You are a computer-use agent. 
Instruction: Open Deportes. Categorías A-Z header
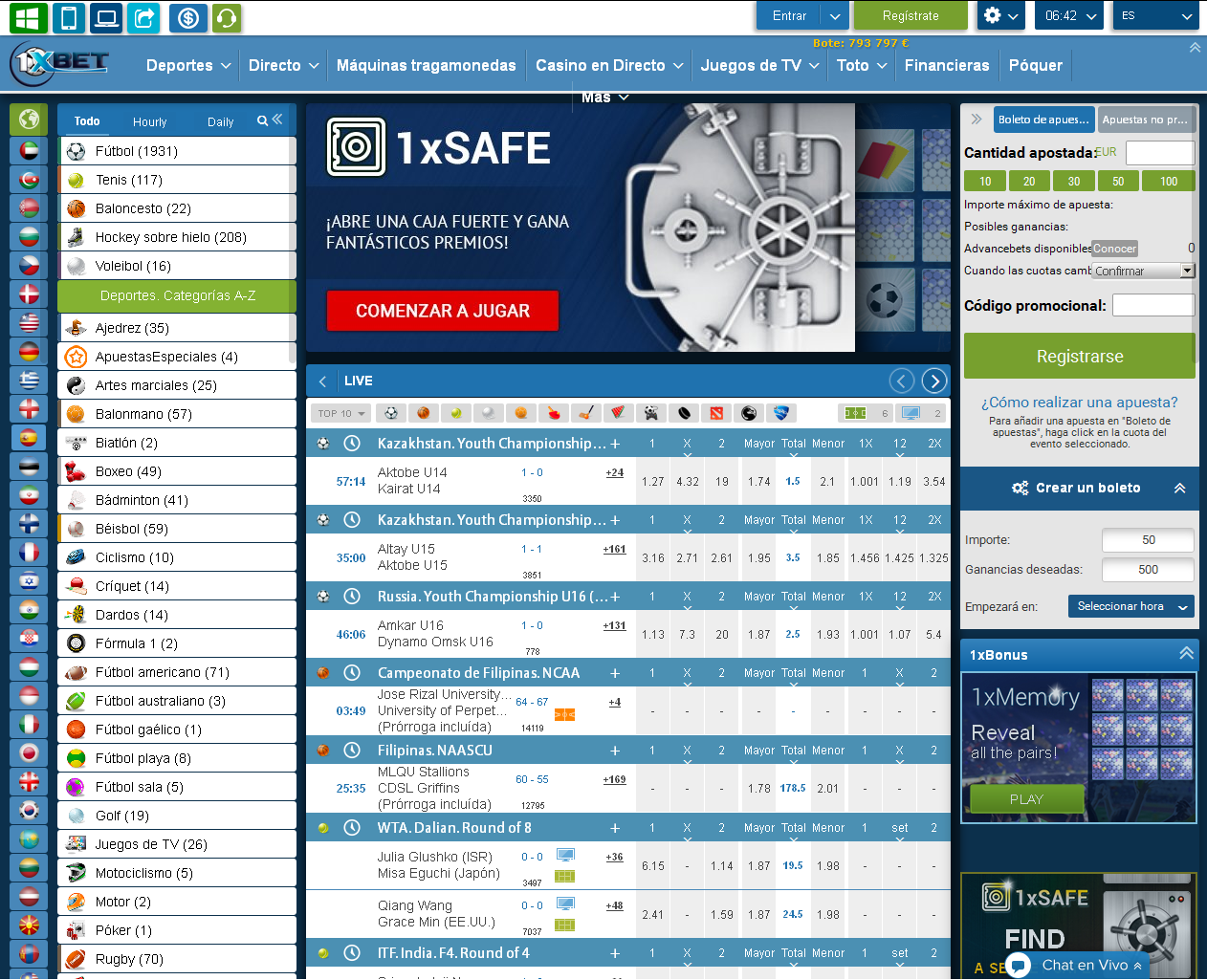(176, 295)
